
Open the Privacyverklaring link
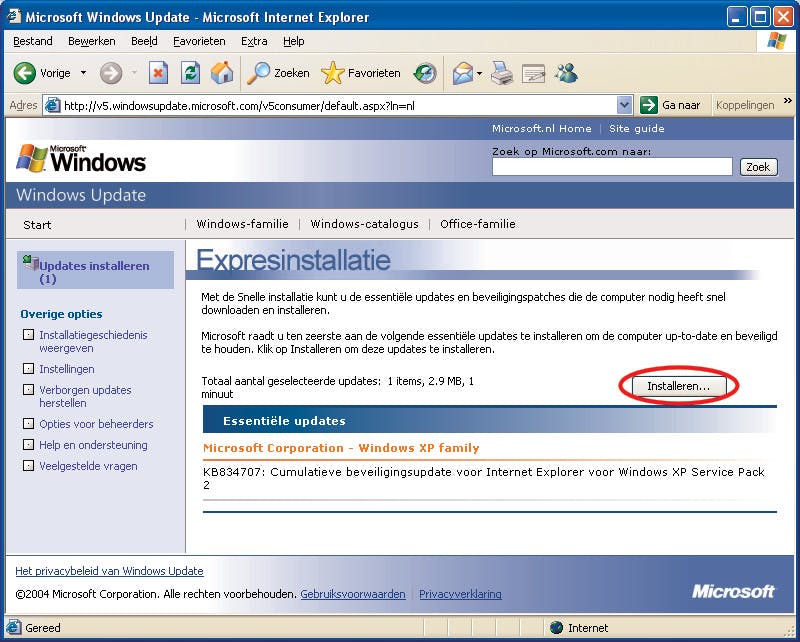tap(460, 594)
